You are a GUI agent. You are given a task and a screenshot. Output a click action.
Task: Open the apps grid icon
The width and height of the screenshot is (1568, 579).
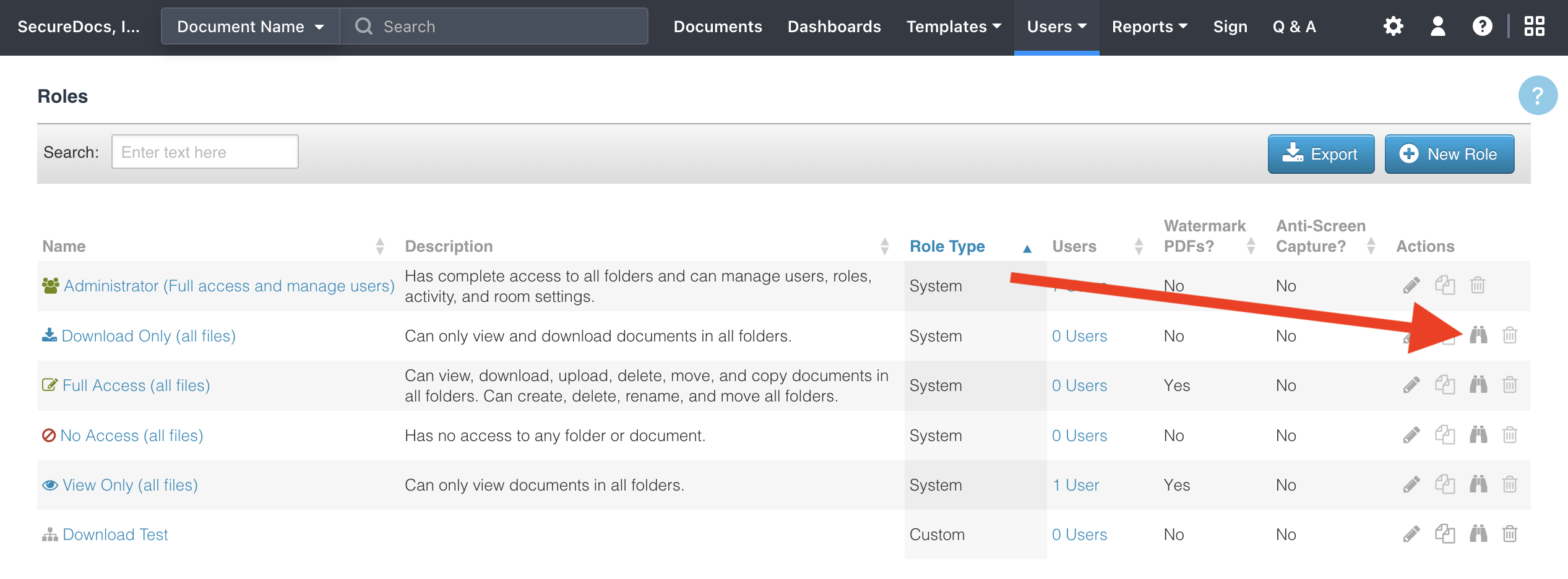[1535, 27]
